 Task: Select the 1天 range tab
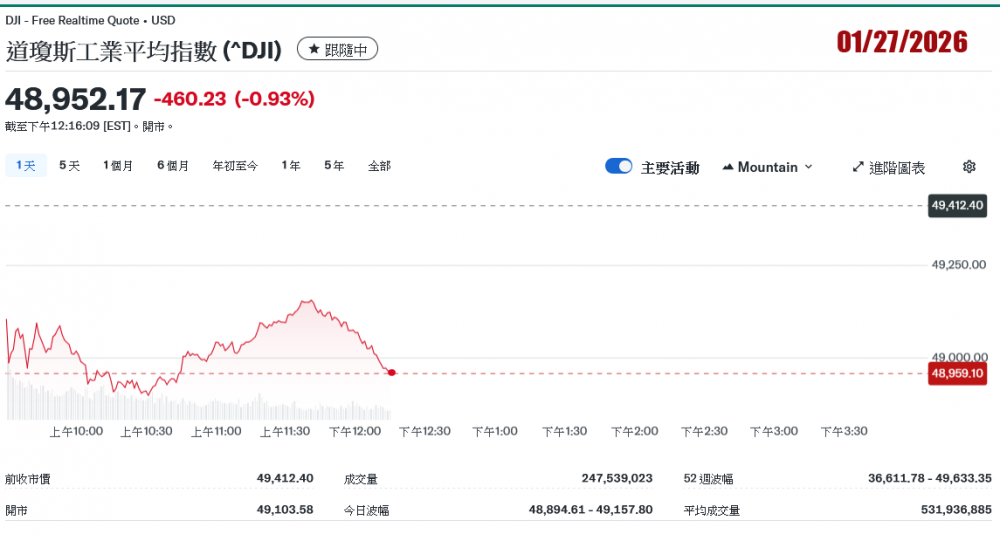pyautogui.click(x=25, y=166)
